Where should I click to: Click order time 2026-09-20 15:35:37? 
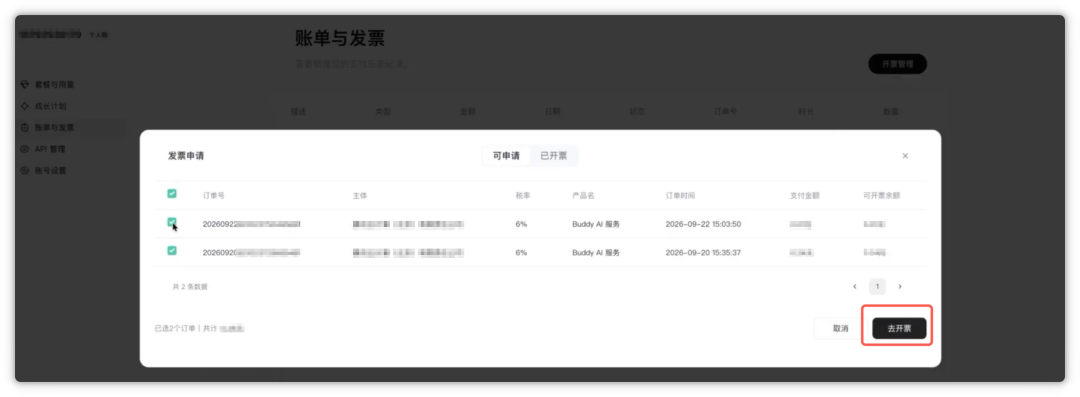(x=703, y=253)
